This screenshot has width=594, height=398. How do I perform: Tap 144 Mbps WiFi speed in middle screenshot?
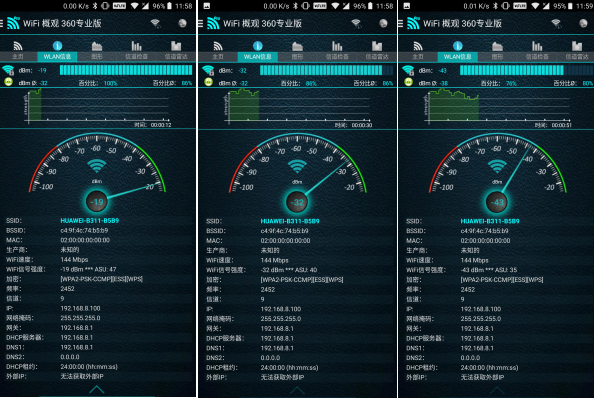(x=274, y=260)
